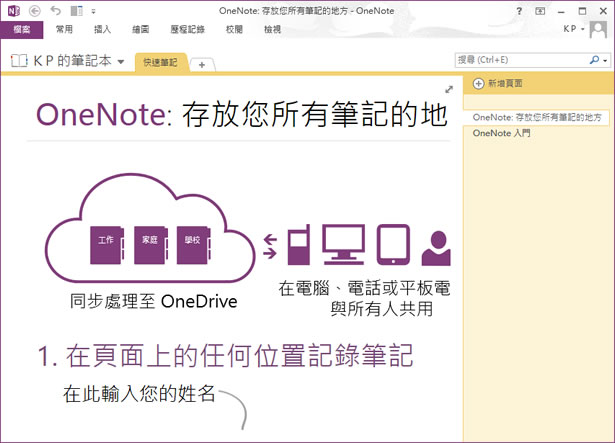Minimize the OneNote window
615x443 pixels.
point(561,11)
